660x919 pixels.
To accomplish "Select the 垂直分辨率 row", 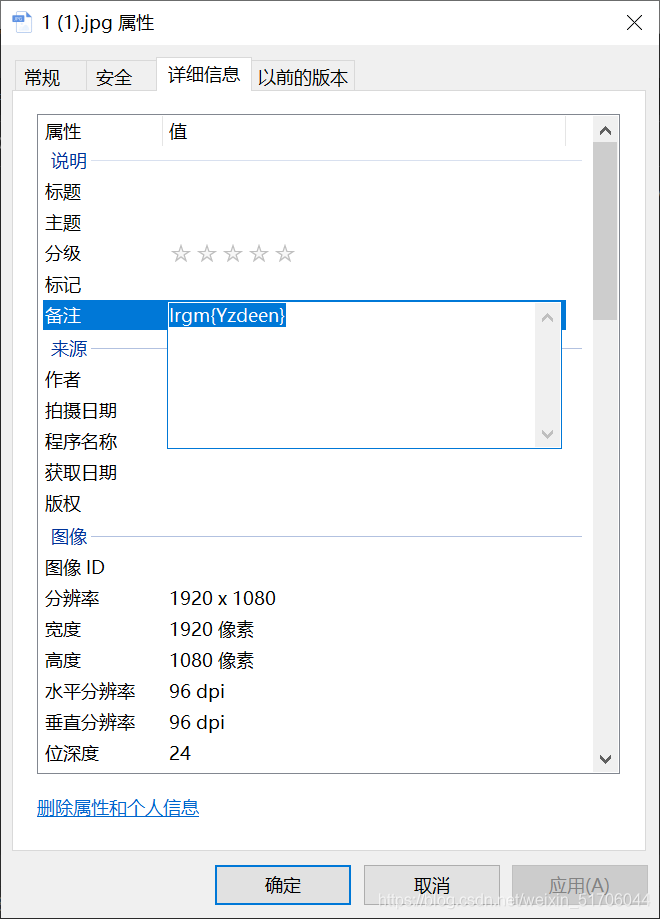I will coord(305,723).
